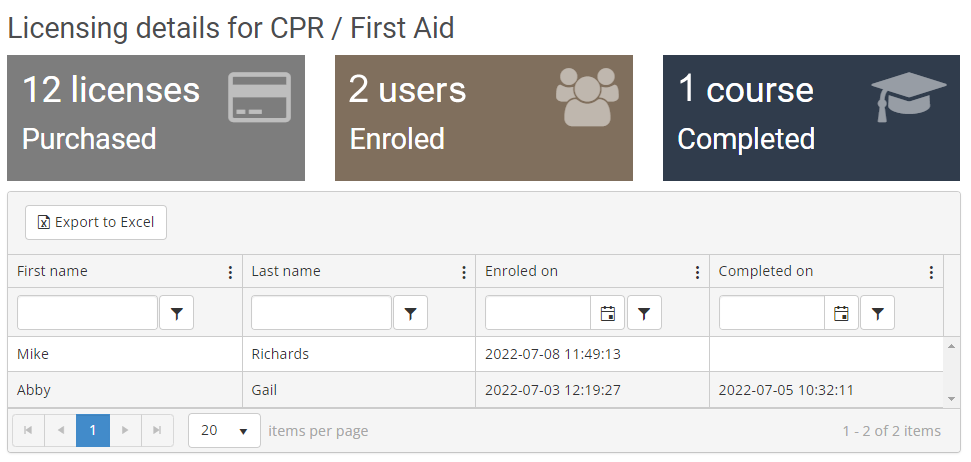Click the Last name filter text box
Image resolution: width=971 pixels, height=462 pixels.
pyautogui.click(x=321, y=313)
